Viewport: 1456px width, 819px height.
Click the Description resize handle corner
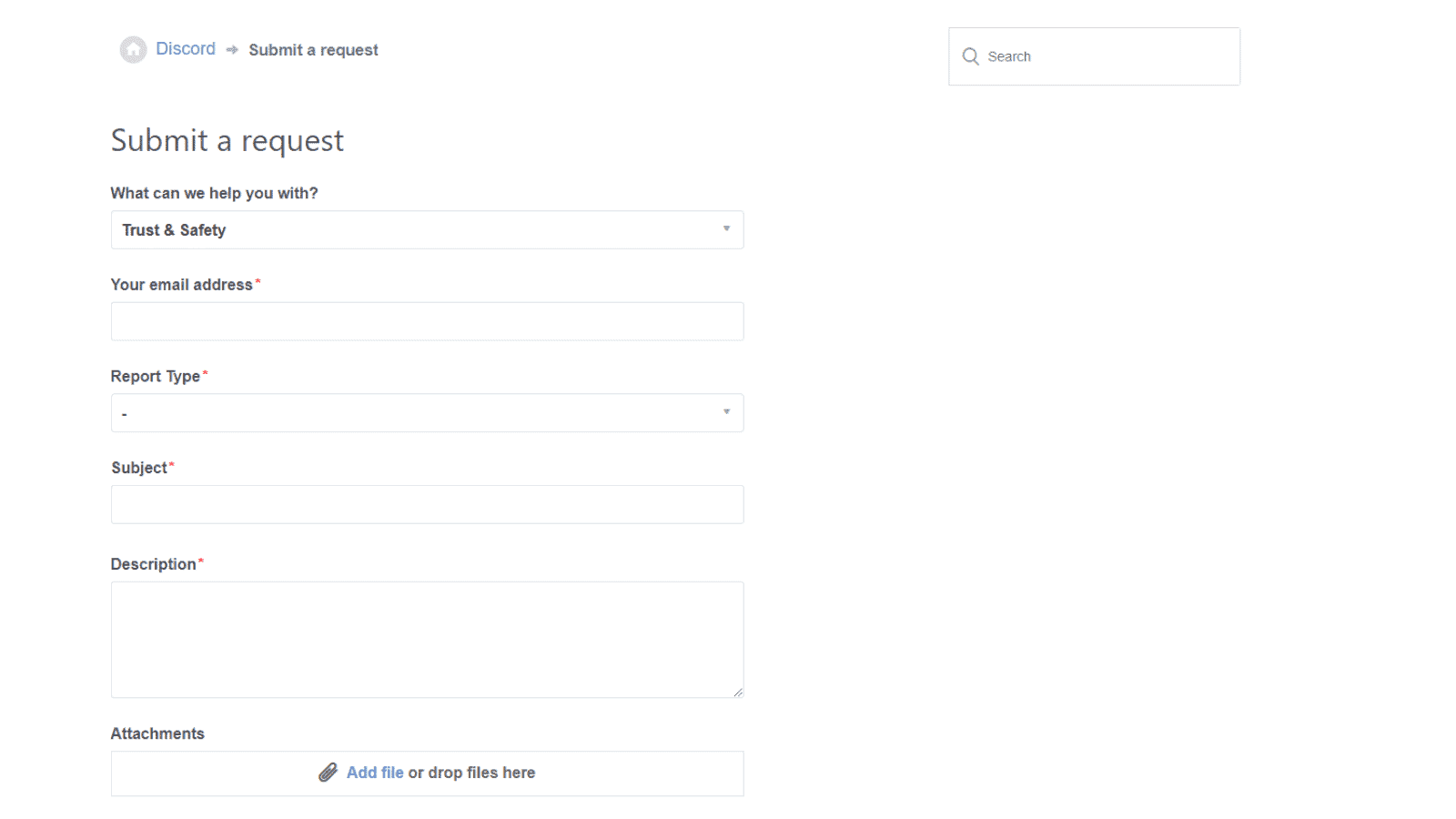pos(738,692)
